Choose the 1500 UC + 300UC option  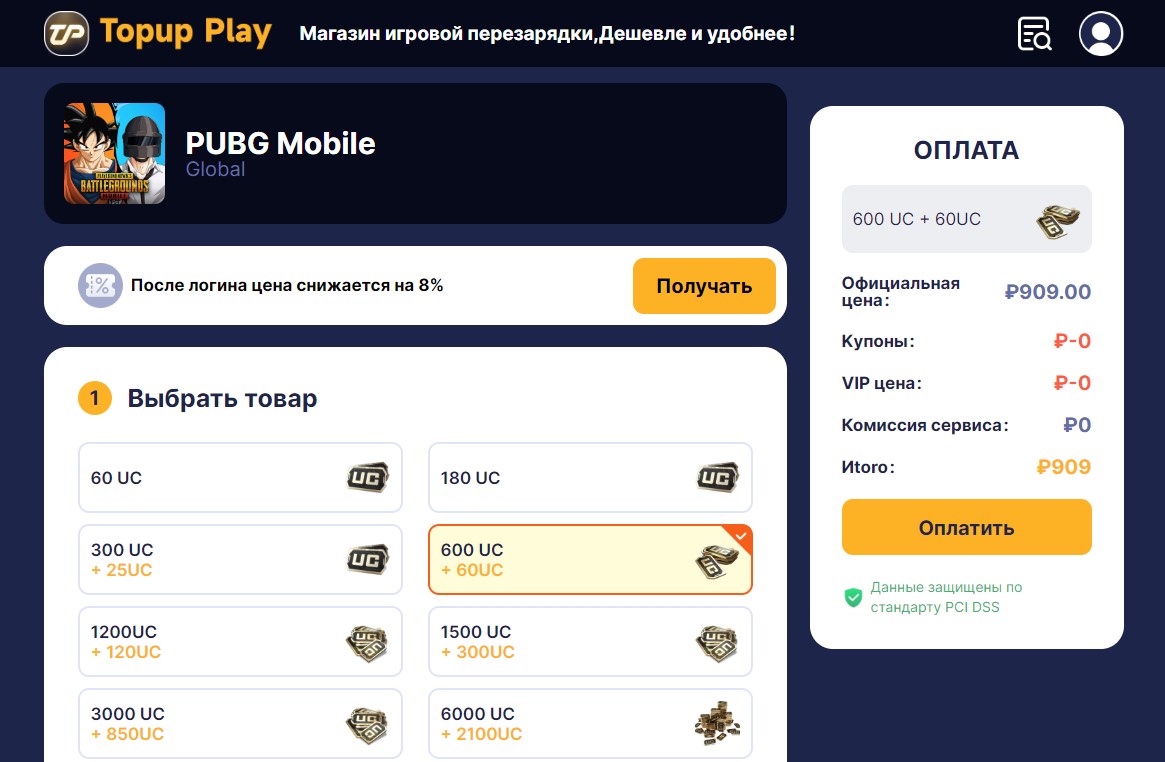pos(590,642)
